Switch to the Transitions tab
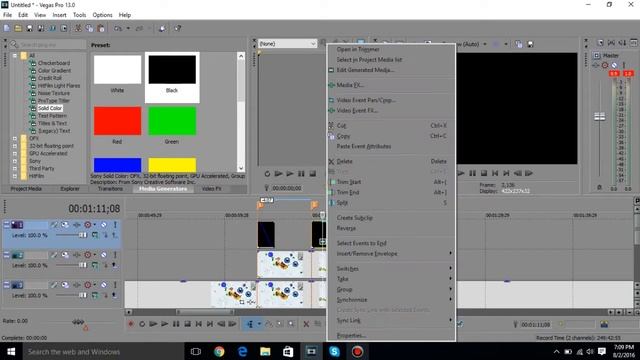Viewport: 640px width, 360px height. (x=110, y=189)
